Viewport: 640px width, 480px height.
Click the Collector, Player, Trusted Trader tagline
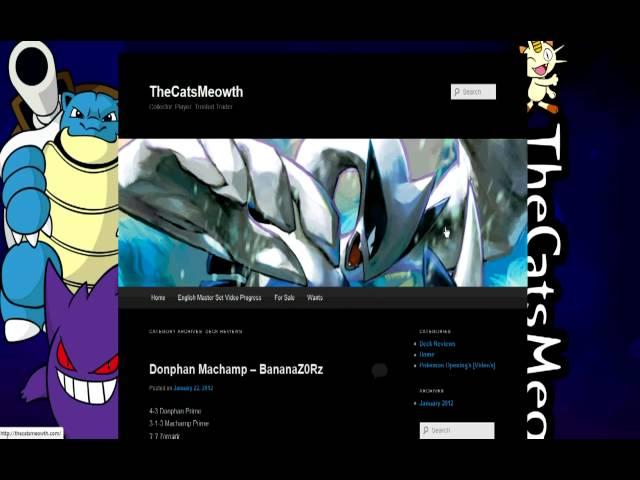[x=191, y=107]
